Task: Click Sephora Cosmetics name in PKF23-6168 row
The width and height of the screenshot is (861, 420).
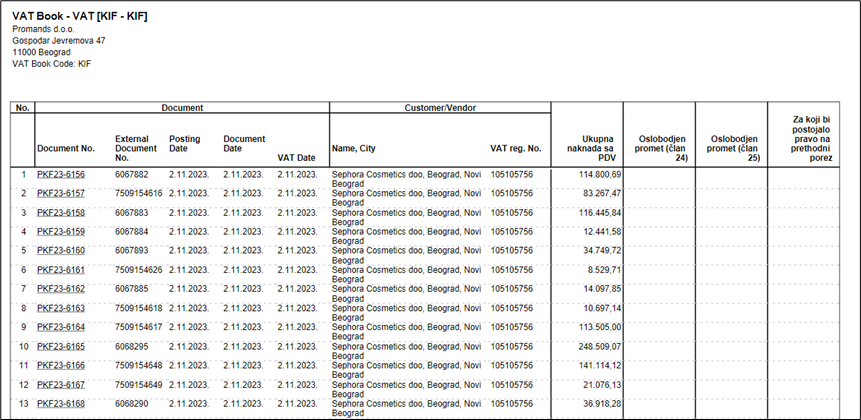Action: tap(406, 408)
